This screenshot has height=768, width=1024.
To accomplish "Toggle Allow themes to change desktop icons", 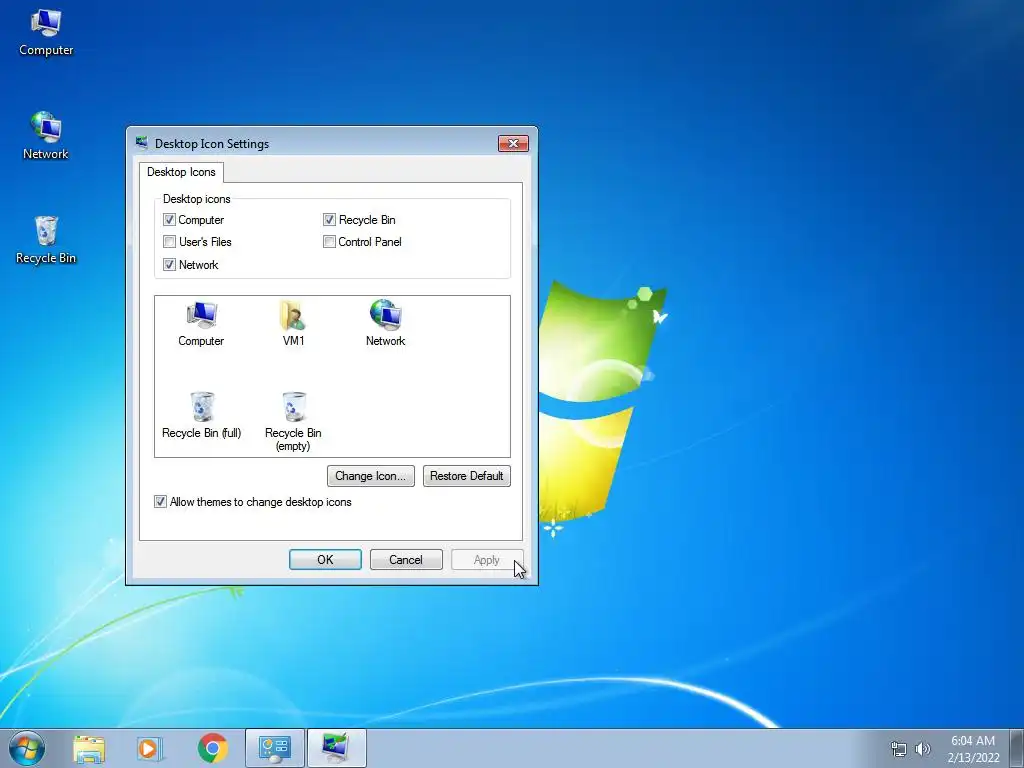I will [160, 502].
